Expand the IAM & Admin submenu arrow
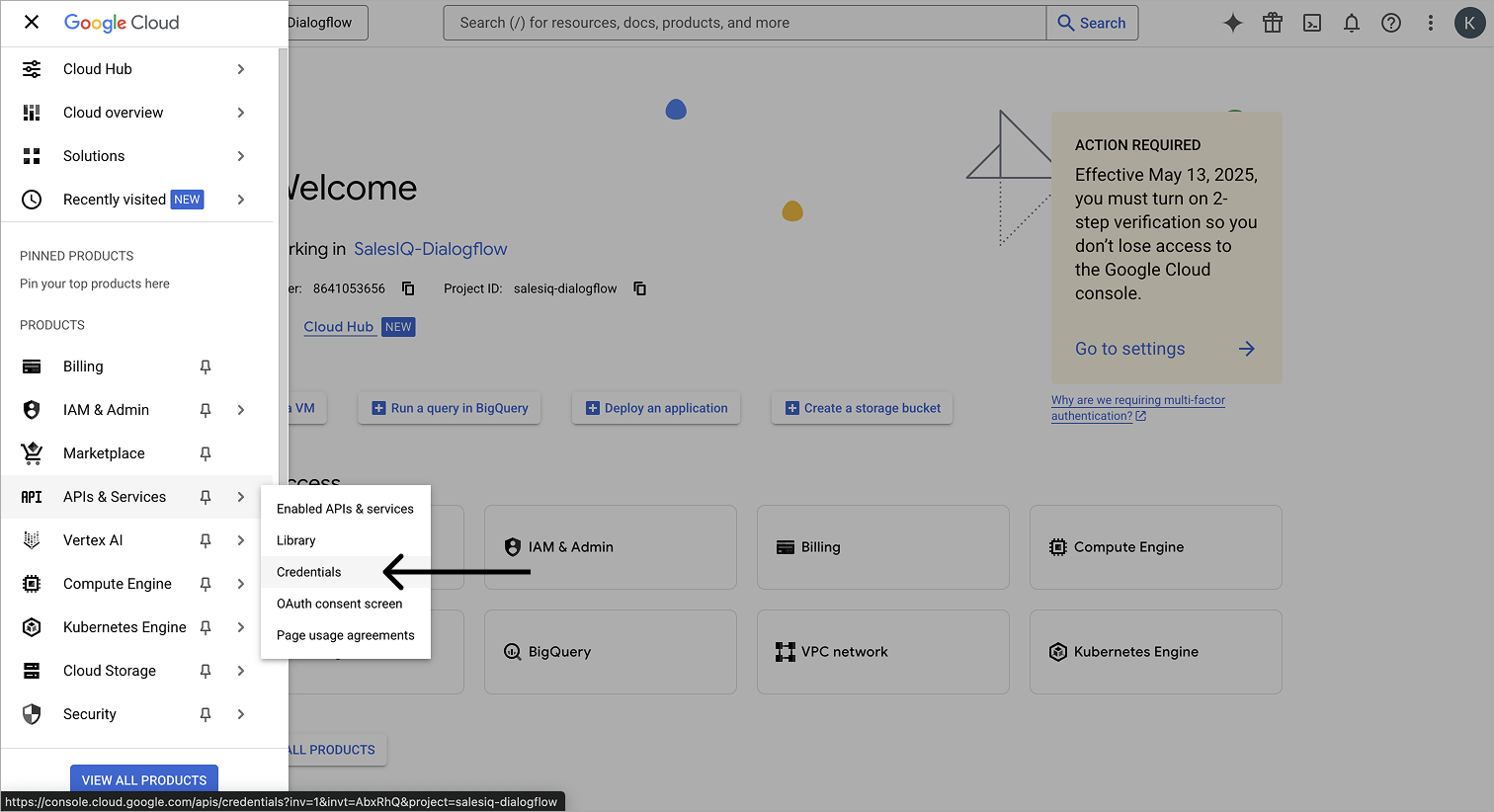The width and height of the screenshot is (1494, 812). coord(241,410)
